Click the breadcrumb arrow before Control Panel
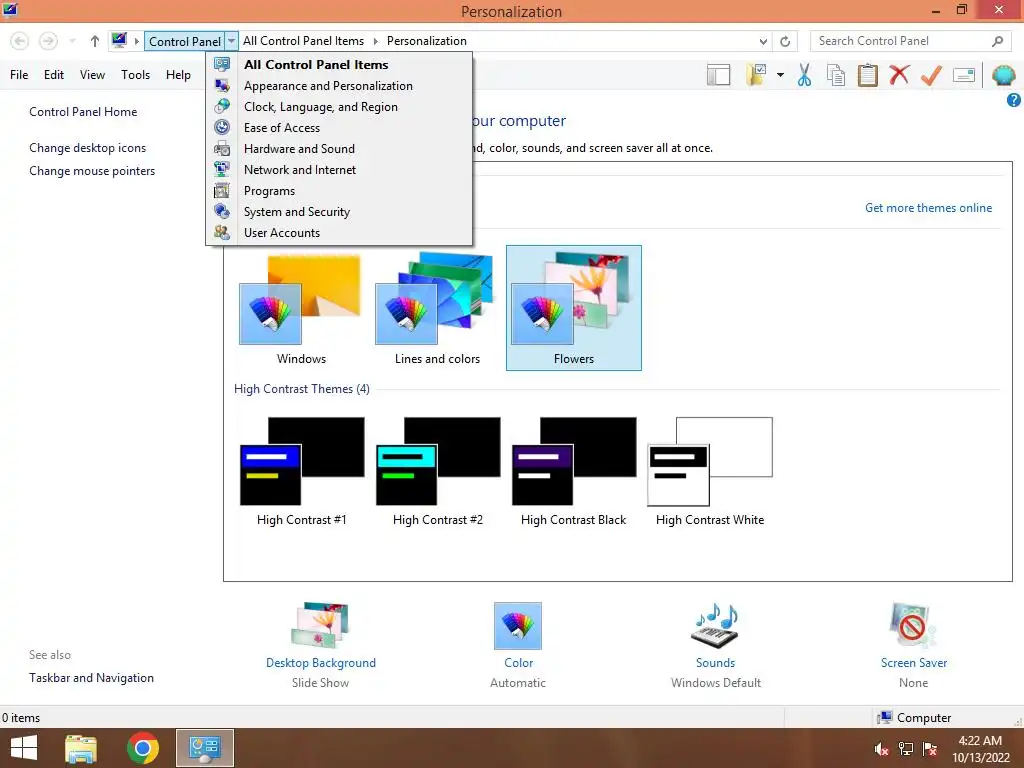The image size is (1024, 768). [x=136, y=41]
